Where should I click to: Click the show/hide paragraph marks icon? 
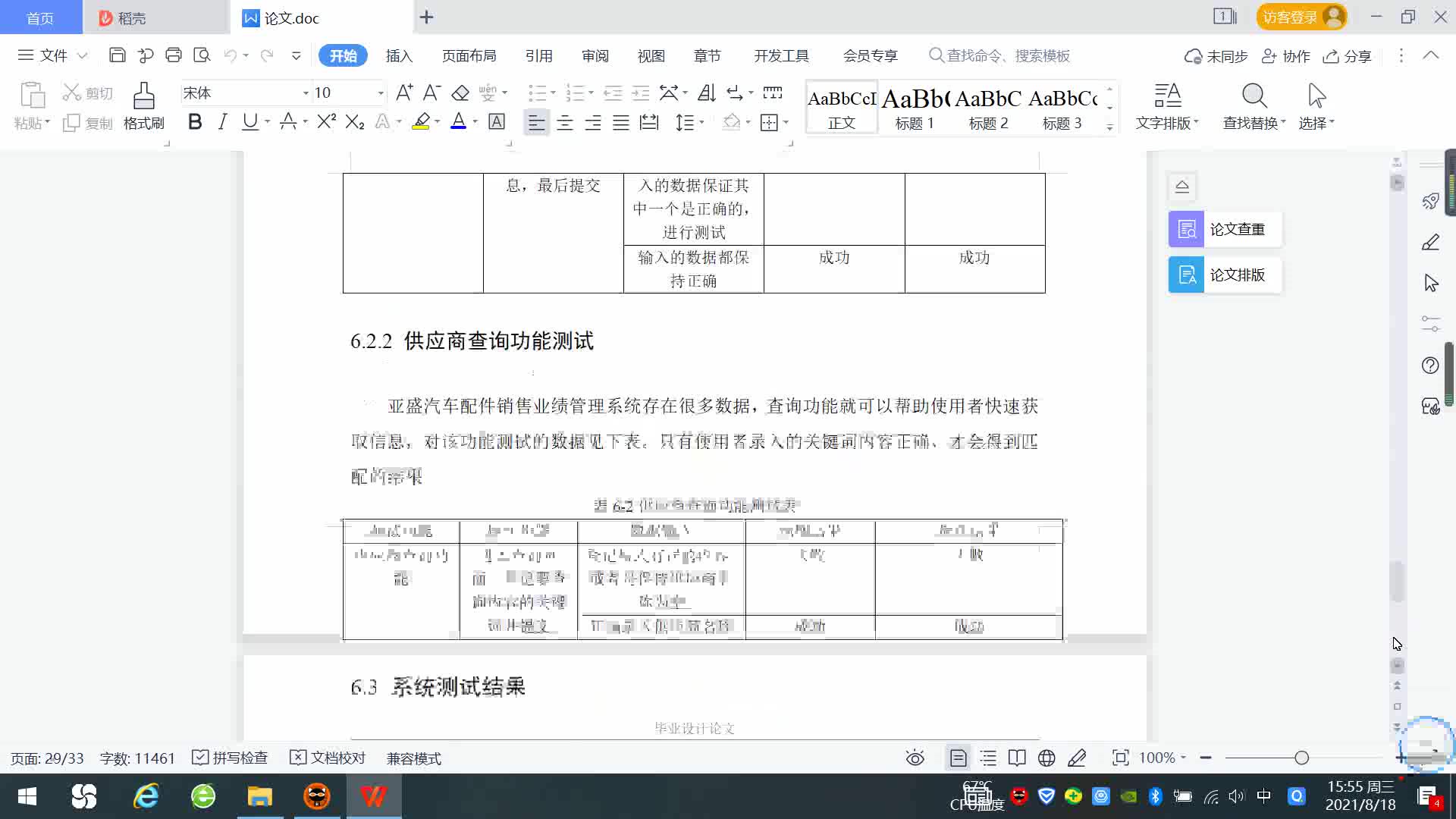[734, 93]
